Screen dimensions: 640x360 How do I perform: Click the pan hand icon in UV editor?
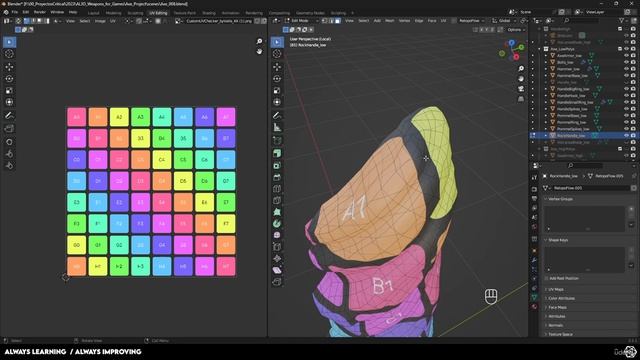click(x=259, y=51)
